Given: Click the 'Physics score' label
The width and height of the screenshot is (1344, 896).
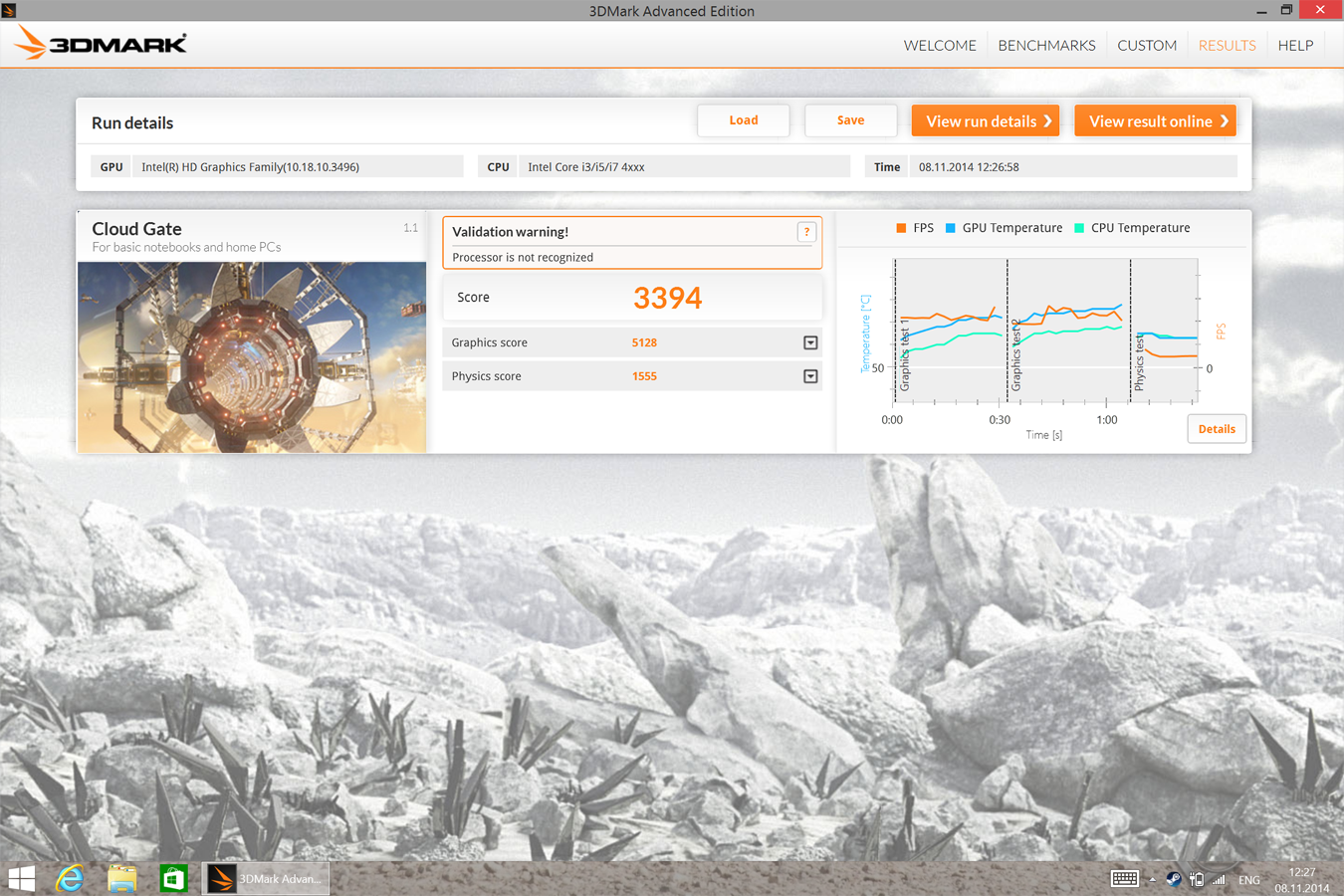Looking at the screenshot, I should [x=486, y=376].
